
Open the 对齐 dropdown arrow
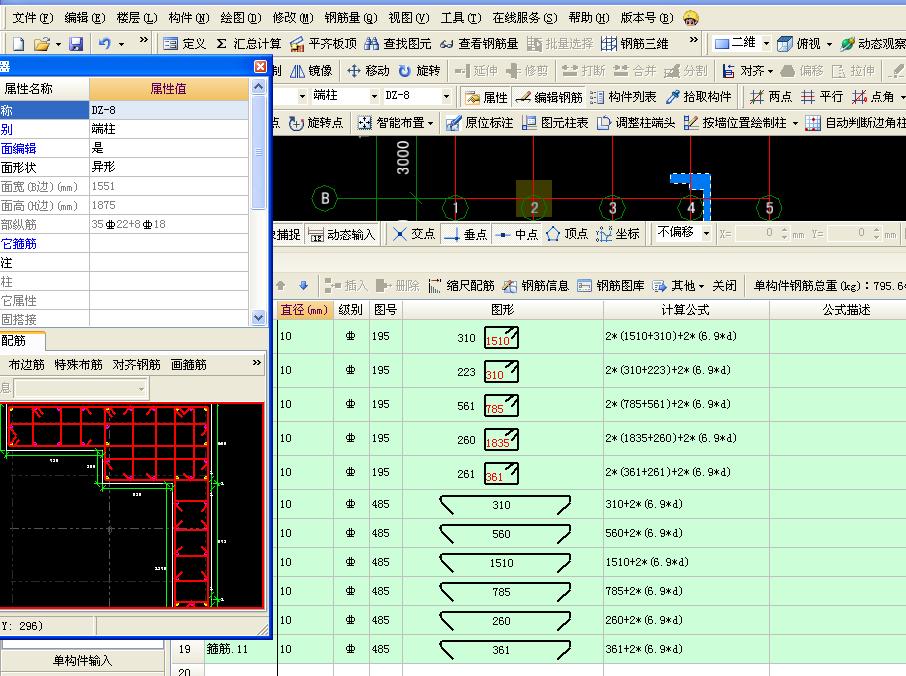tap(770, 71)
